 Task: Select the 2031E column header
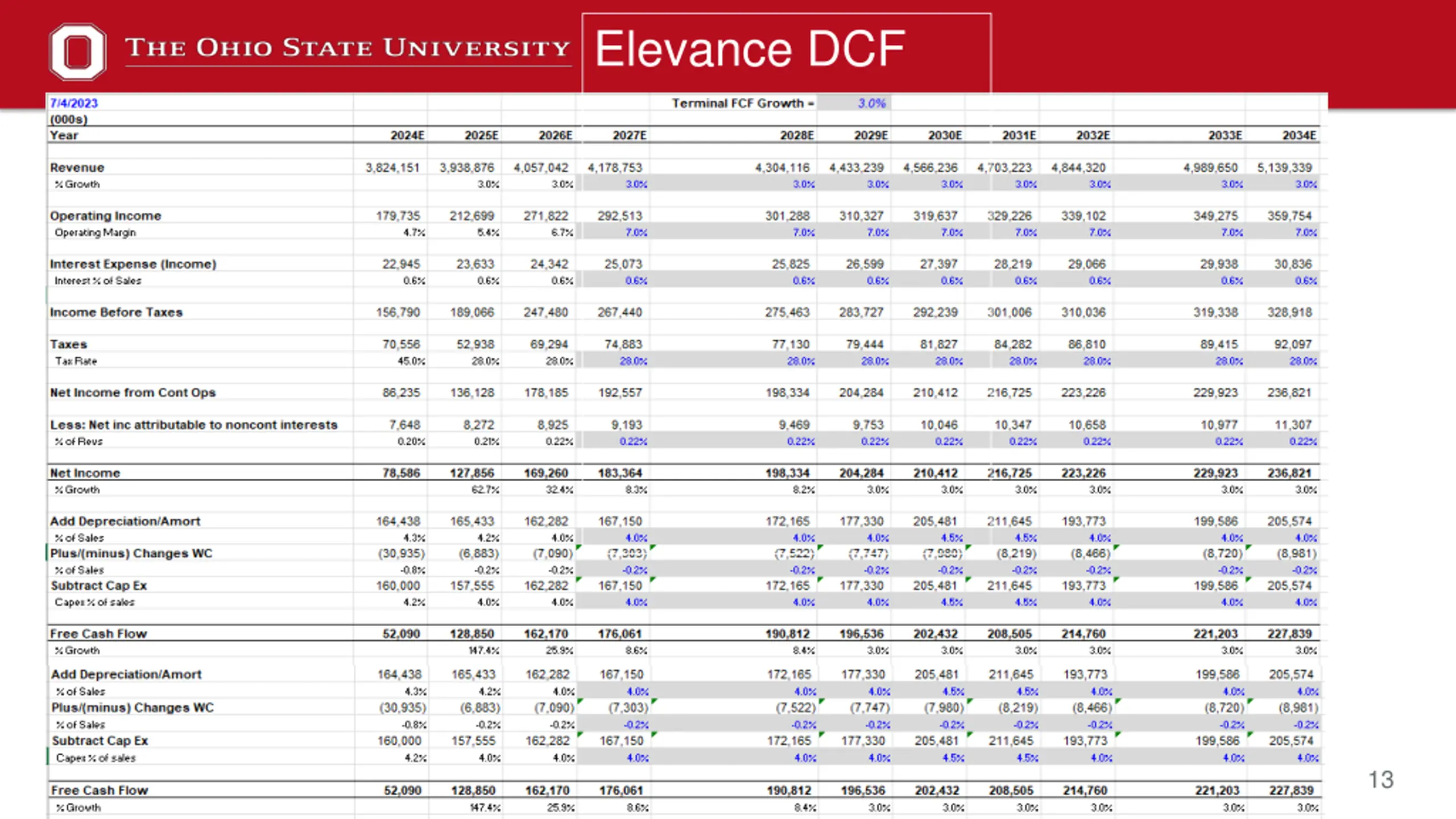coord(1019,135)
